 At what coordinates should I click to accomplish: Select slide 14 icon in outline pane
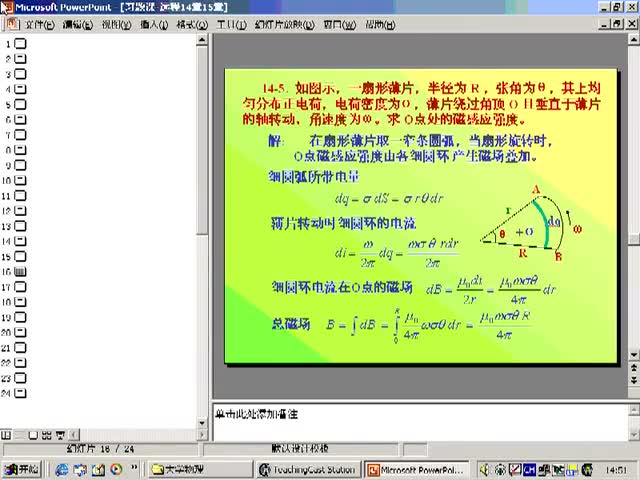[x=20, y=241]
